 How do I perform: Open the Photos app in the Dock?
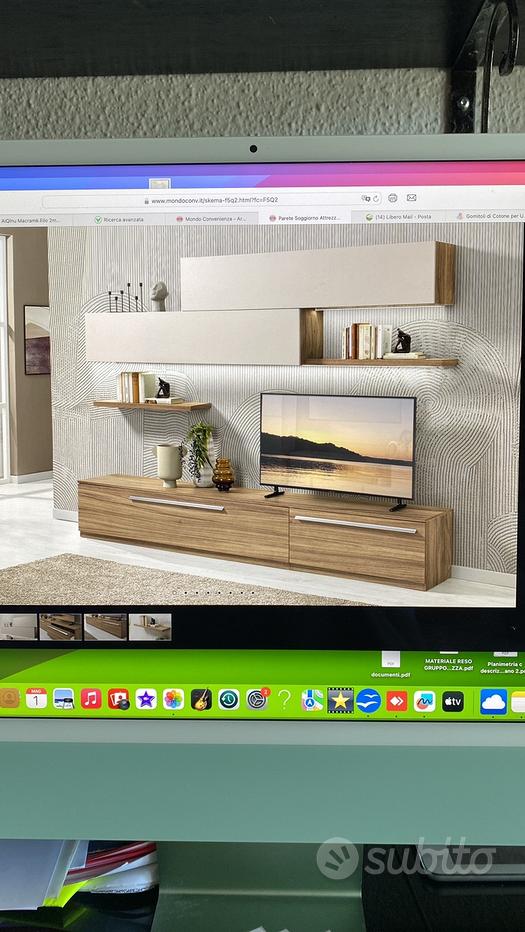pos(174,699)
